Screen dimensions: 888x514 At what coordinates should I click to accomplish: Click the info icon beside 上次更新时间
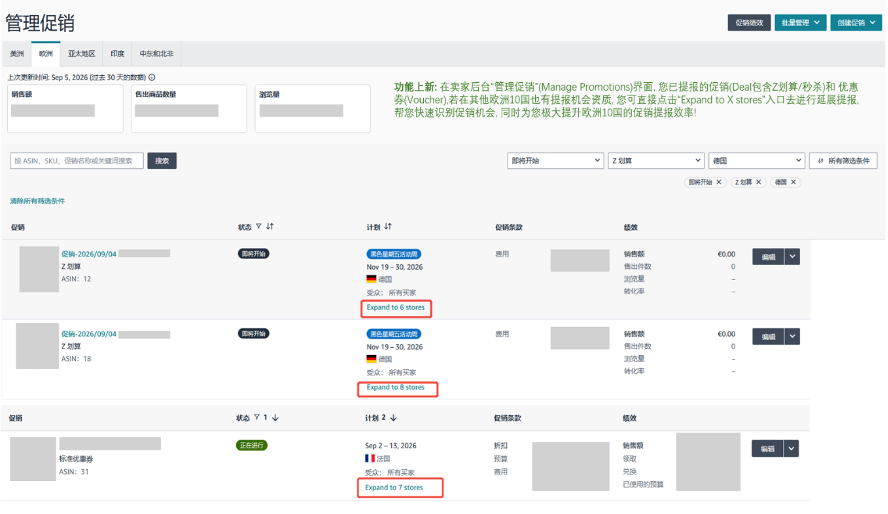(152, 78)
